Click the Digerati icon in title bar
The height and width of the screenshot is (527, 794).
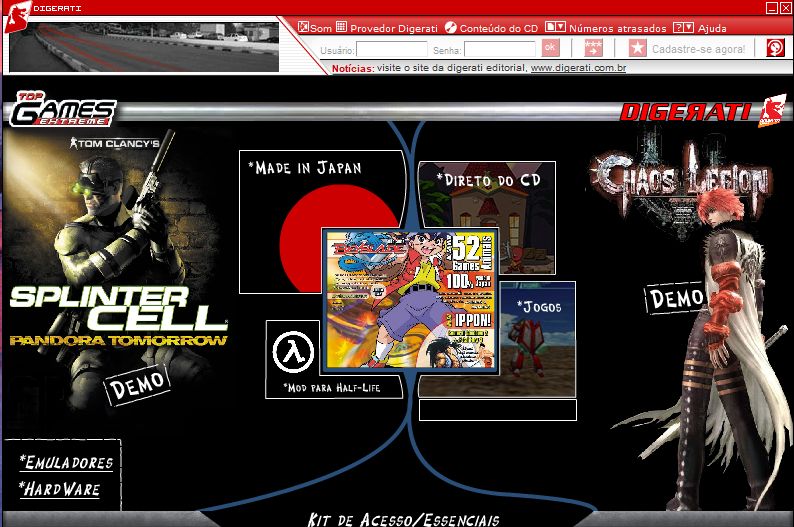(x=18, y=15)
